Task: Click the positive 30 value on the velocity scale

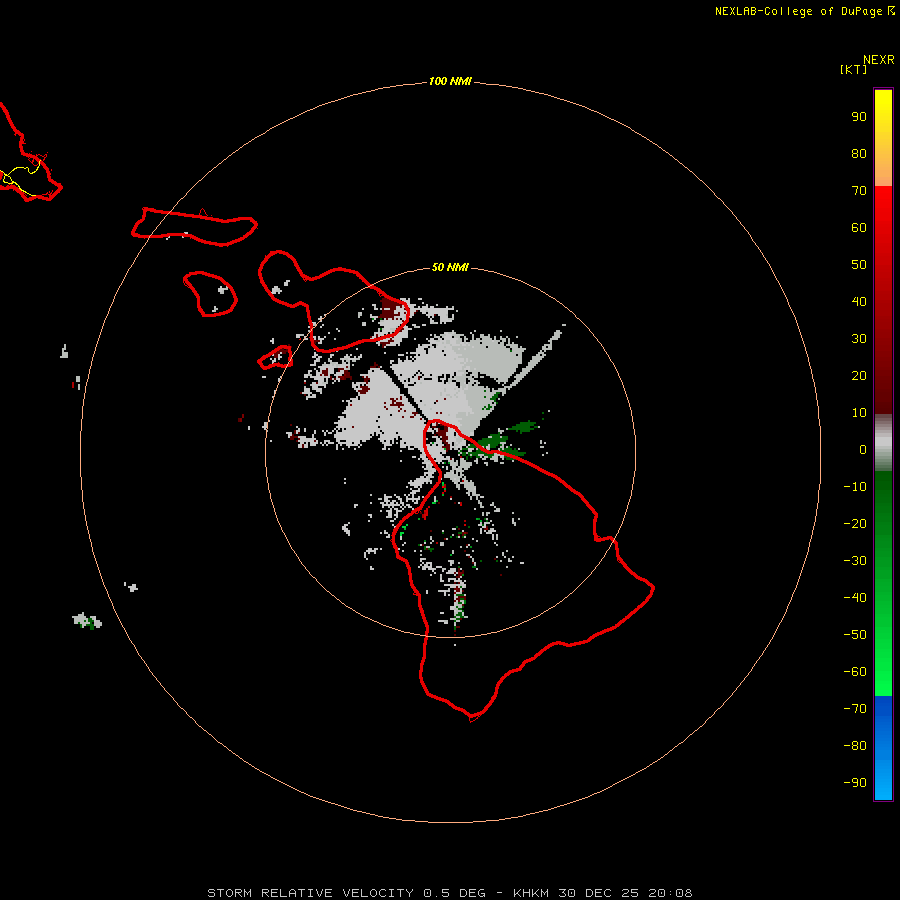Action: click(859, 339)
